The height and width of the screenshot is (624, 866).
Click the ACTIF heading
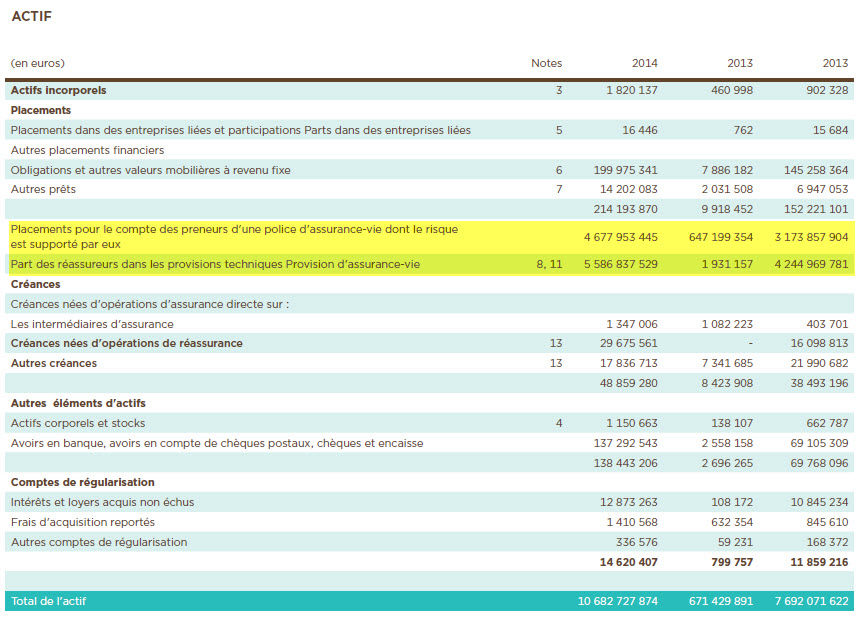[x=31, y=17]
